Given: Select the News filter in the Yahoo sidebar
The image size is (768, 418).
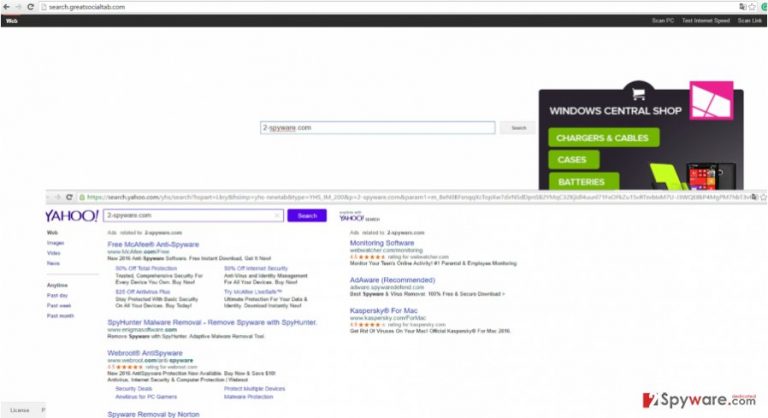Looking at the screenshot, I should [53, 264].
